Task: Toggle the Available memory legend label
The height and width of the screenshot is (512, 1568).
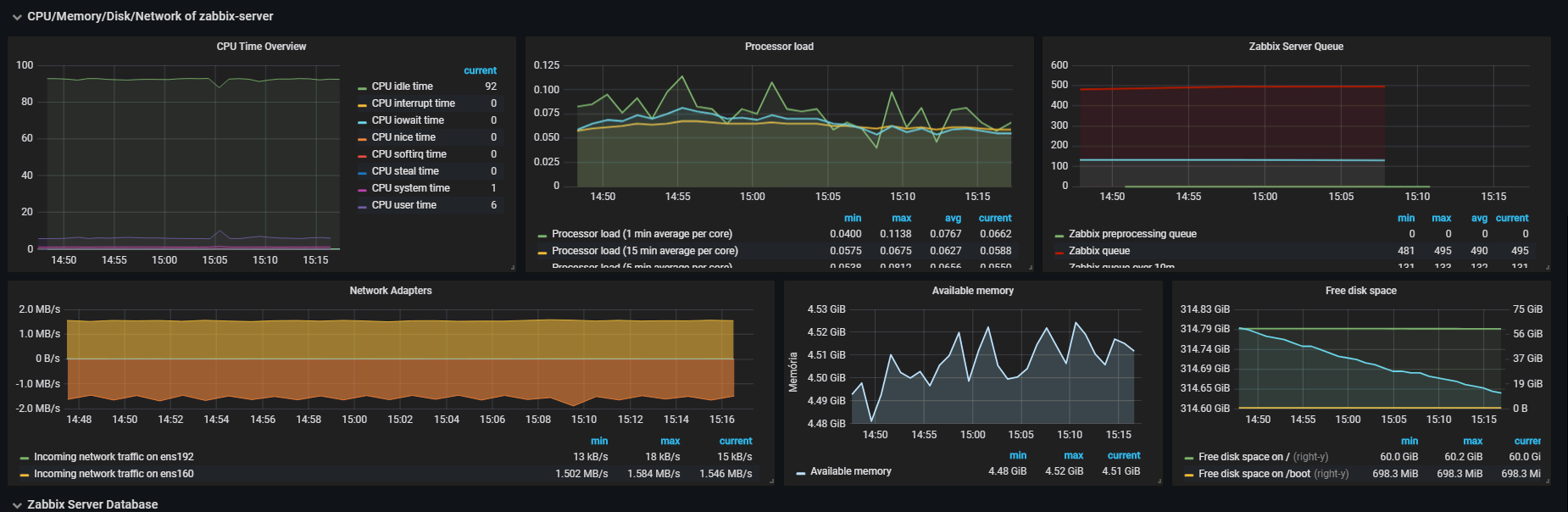Action: click(850, 471)
